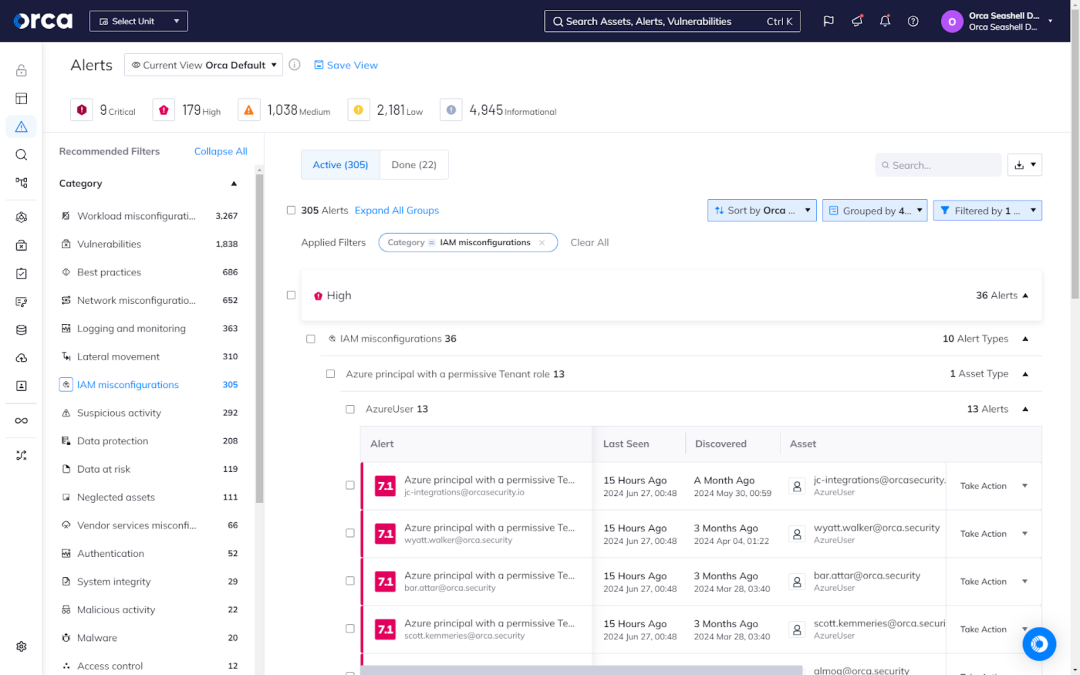Screen dimensions: 1080x675
Task: Open the help question mark icon
Action: point(913,21)
